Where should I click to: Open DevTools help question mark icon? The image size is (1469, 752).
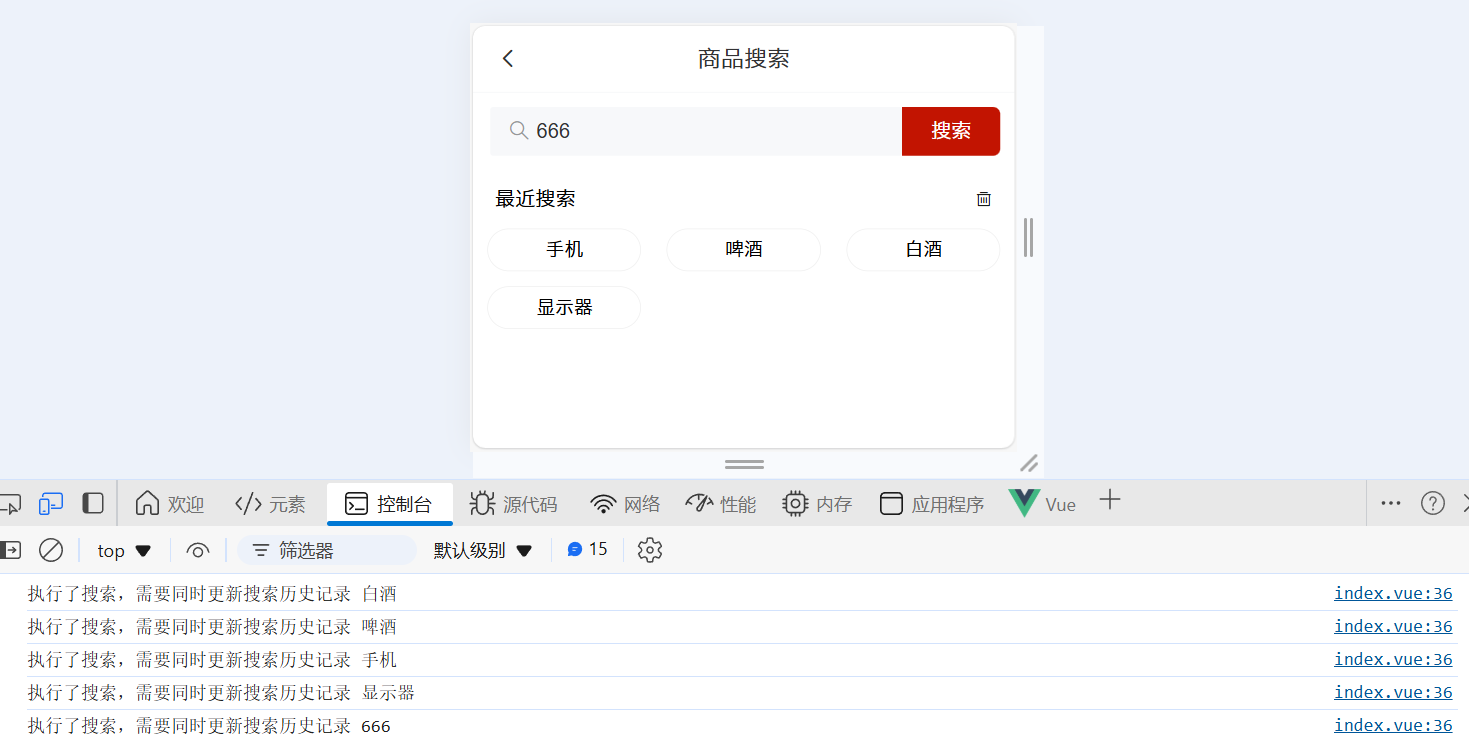pyautogui.click(x=1433, y=503)
